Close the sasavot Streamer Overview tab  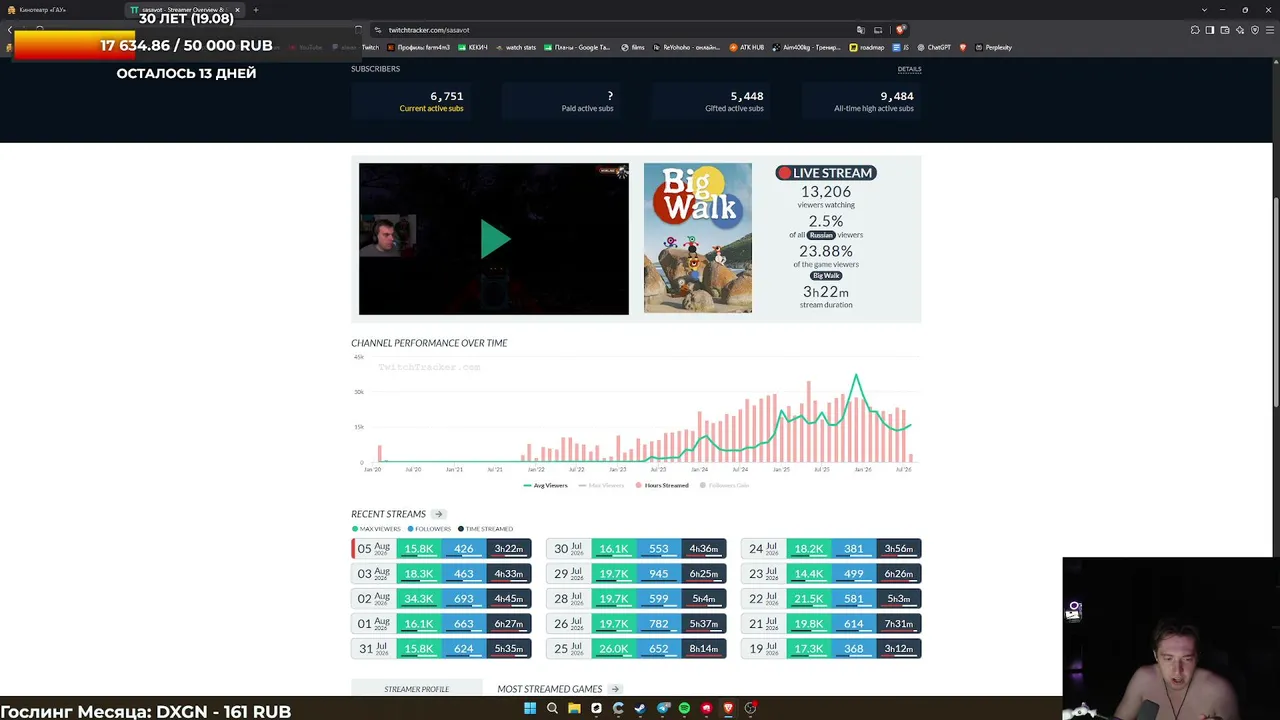[237, 10]
